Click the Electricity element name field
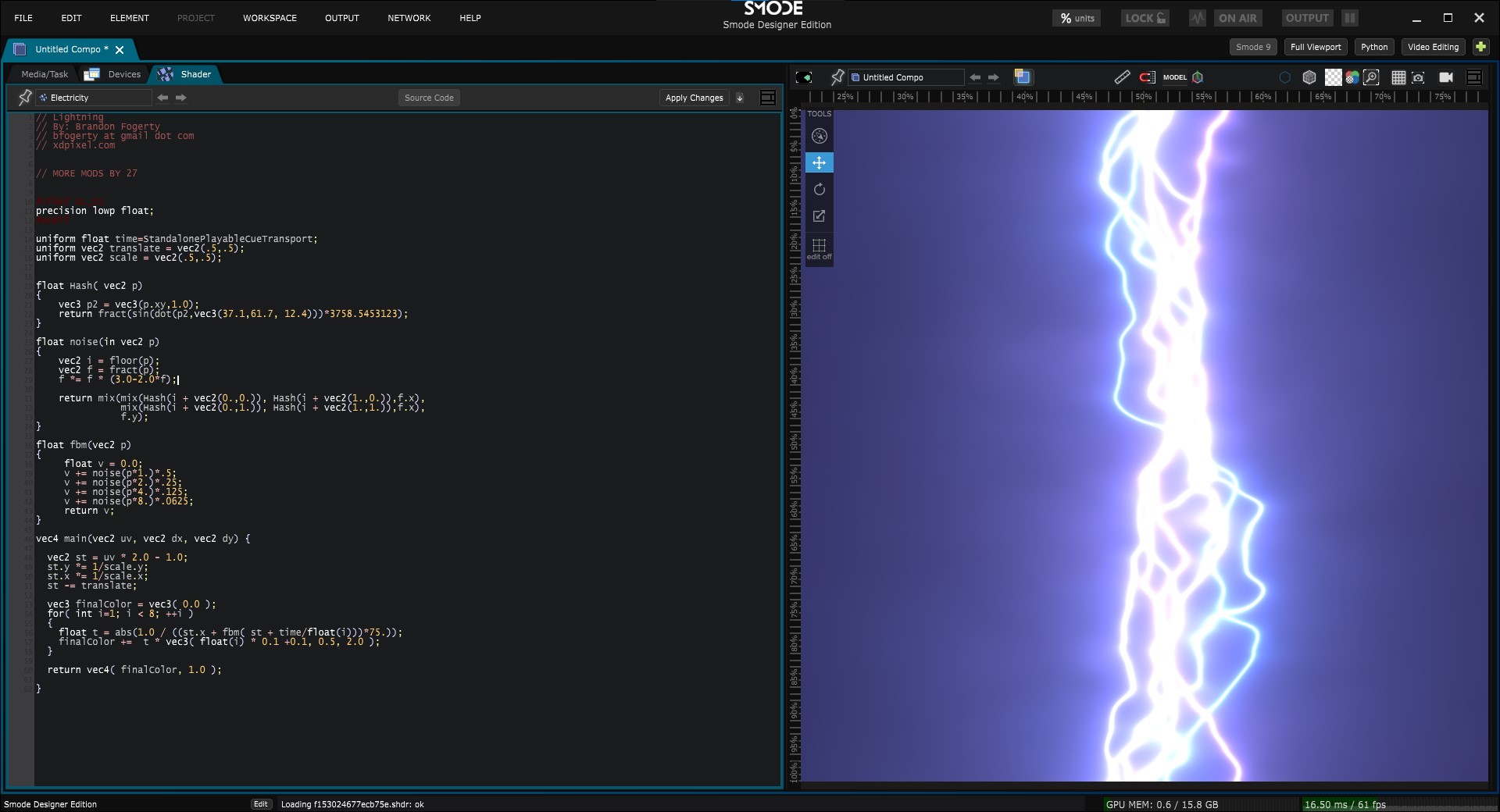The width and height of the screenshot is (1500, 812). [94, 98]
